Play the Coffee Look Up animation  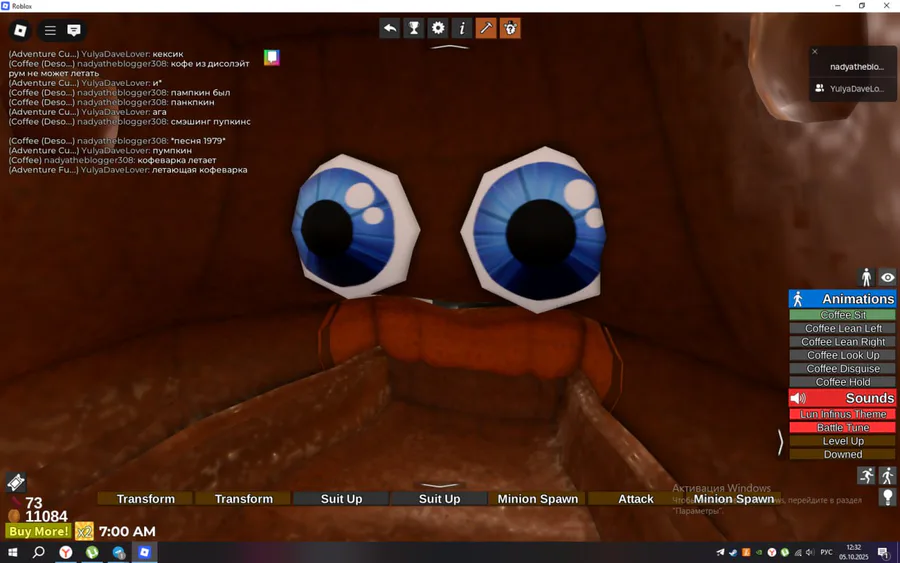843,355
